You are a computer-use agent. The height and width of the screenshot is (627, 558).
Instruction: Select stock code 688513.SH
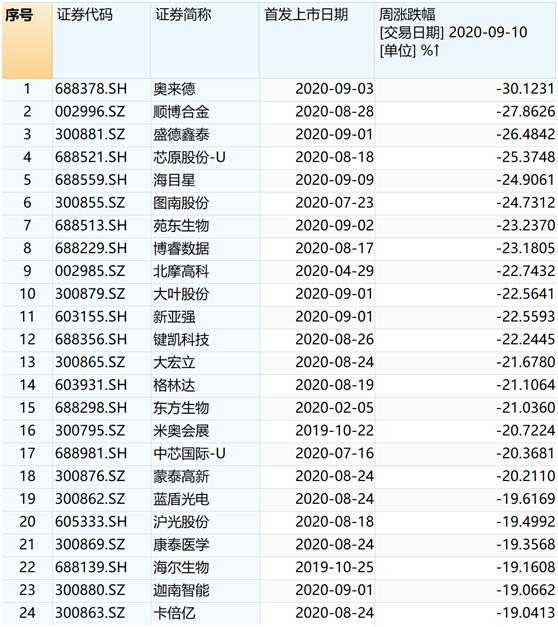(91, 226)
